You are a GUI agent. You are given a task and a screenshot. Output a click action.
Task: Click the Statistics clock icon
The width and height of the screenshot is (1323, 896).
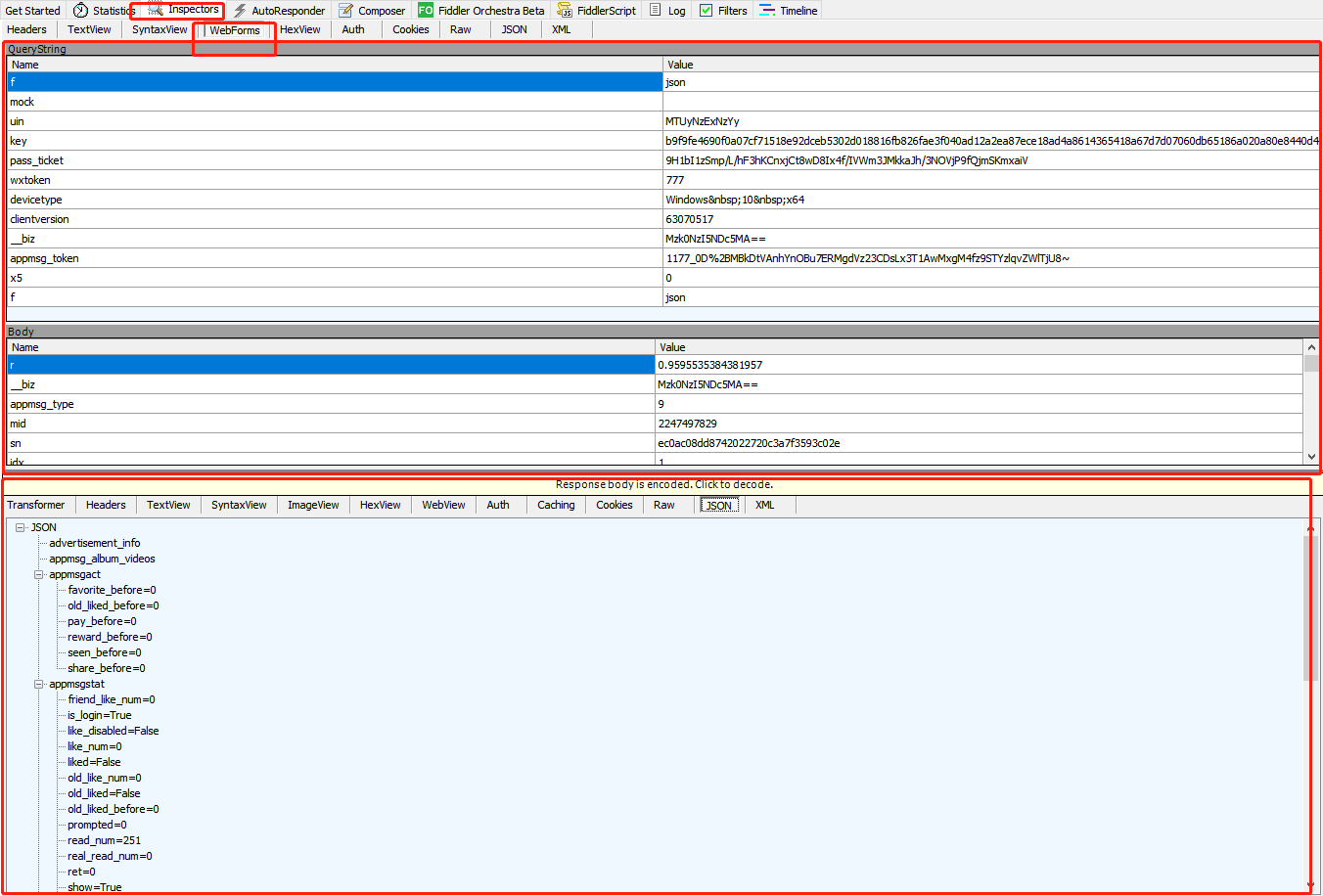pyautogui.click(x=80, y=11)
